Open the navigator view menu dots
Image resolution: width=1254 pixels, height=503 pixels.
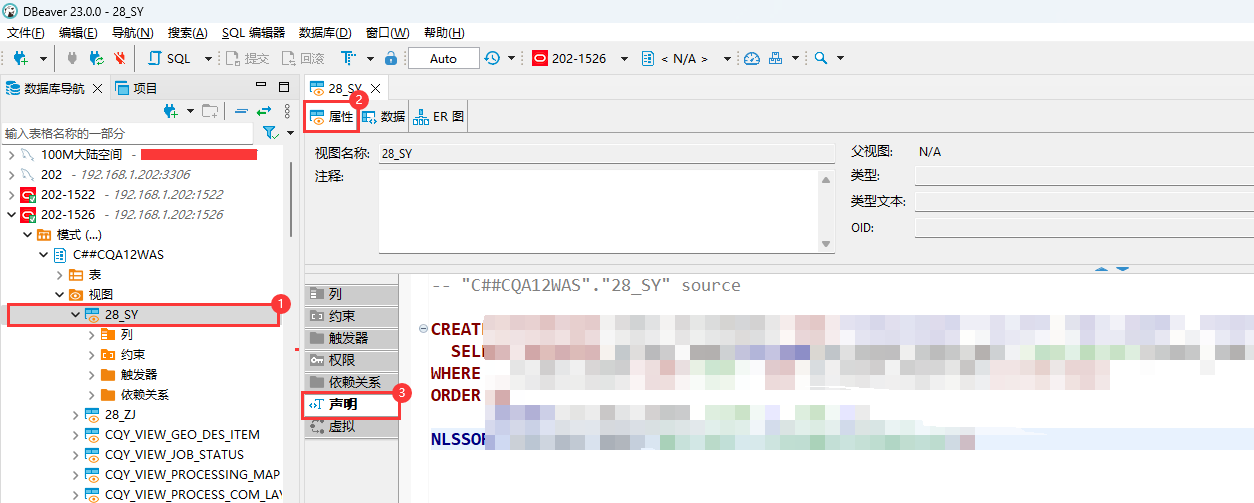point(288,111)
